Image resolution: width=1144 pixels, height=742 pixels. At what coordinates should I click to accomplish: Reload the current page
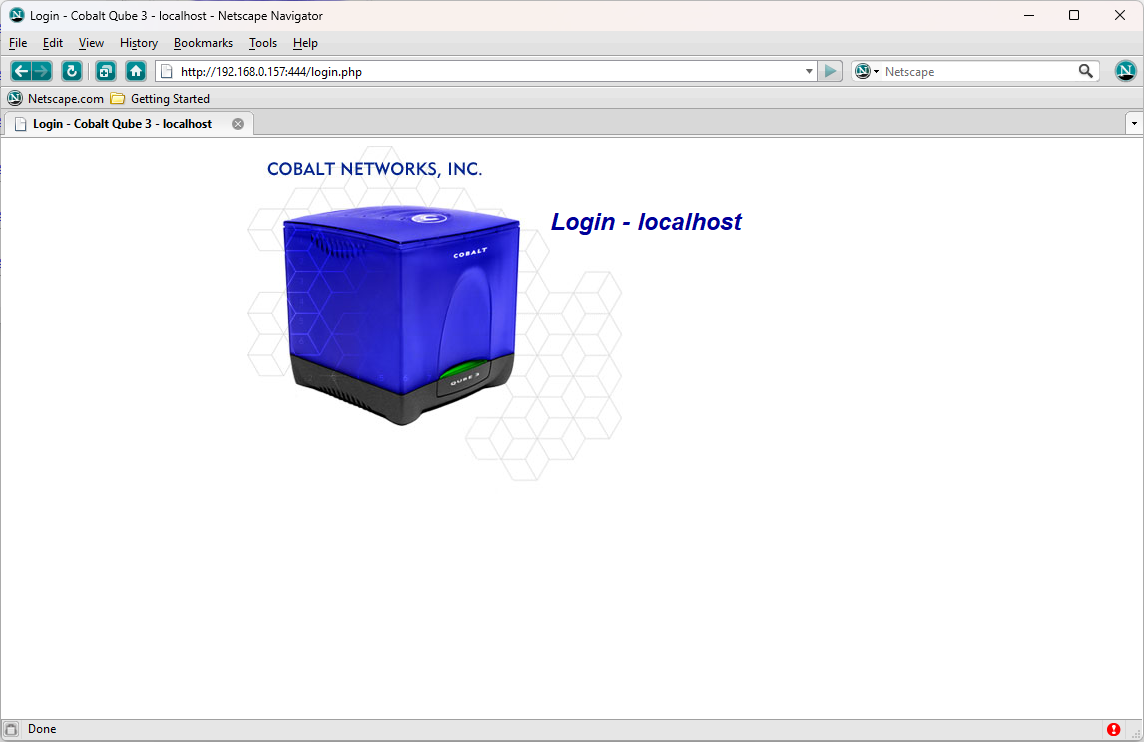click(71, 71)
